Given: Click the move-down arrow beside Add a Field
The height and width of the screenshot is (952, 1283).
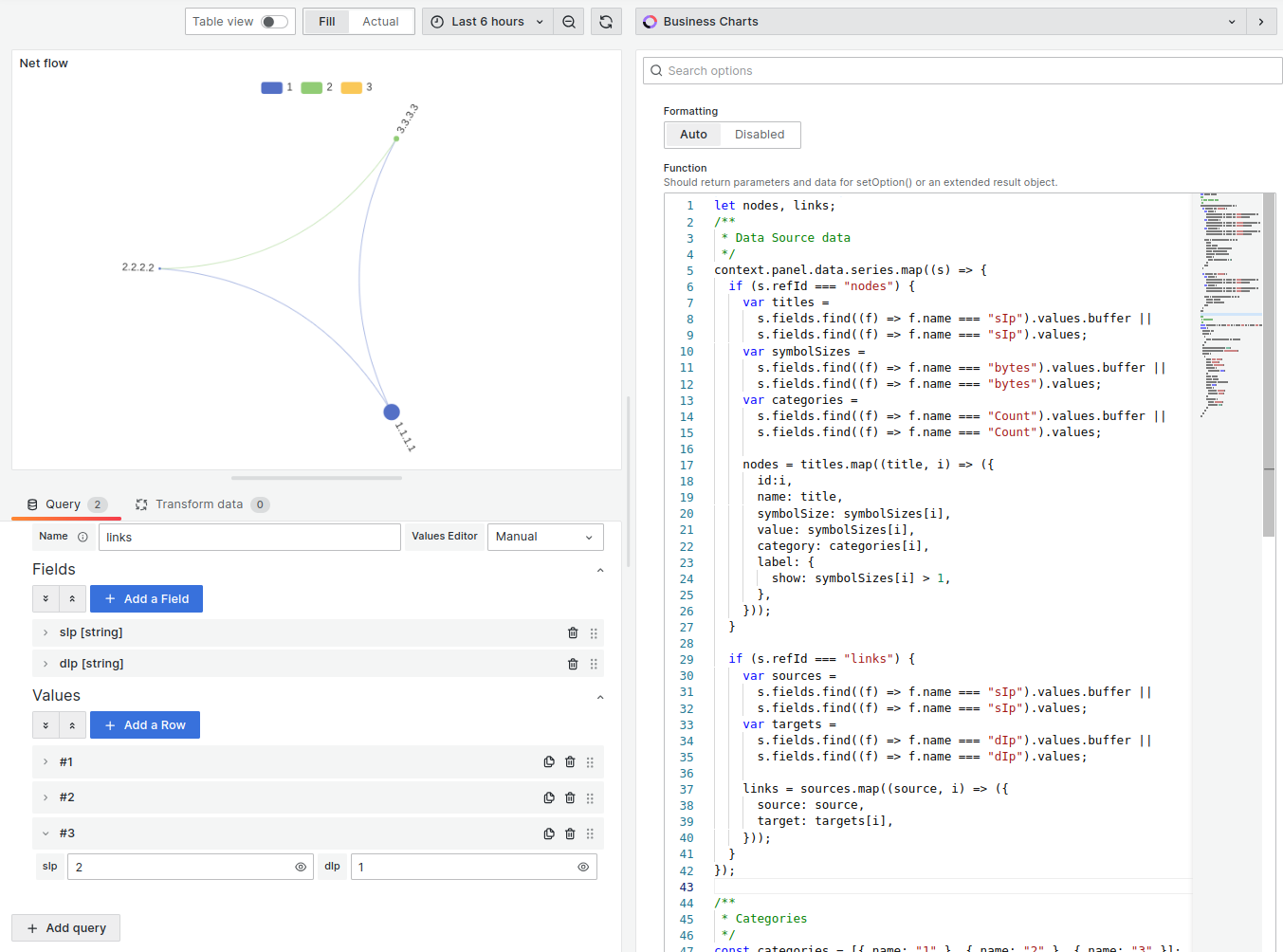Looking at the screenshot, I should 46,598.
